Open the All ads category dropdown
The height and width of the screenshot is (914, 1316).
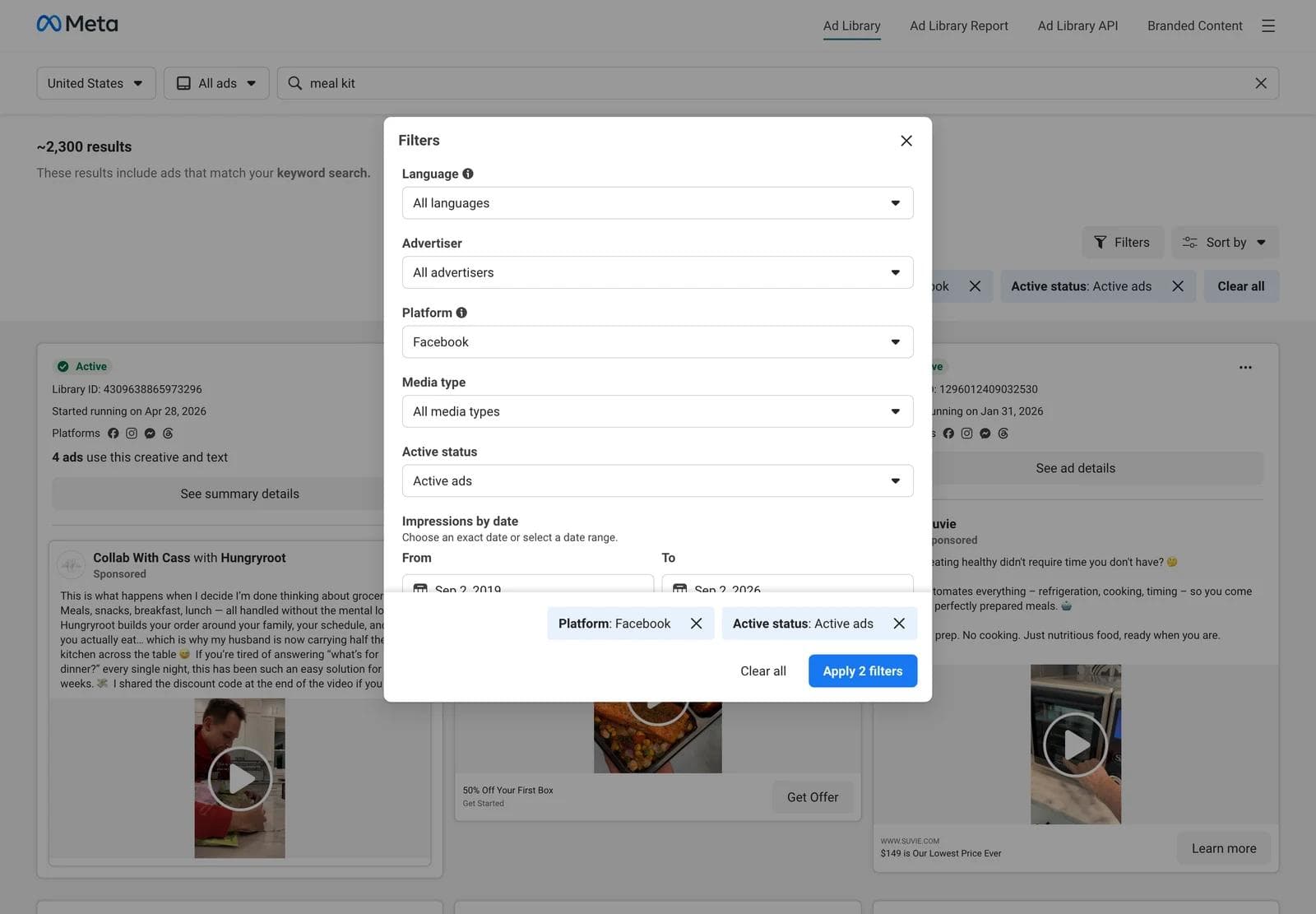(216, 83)
